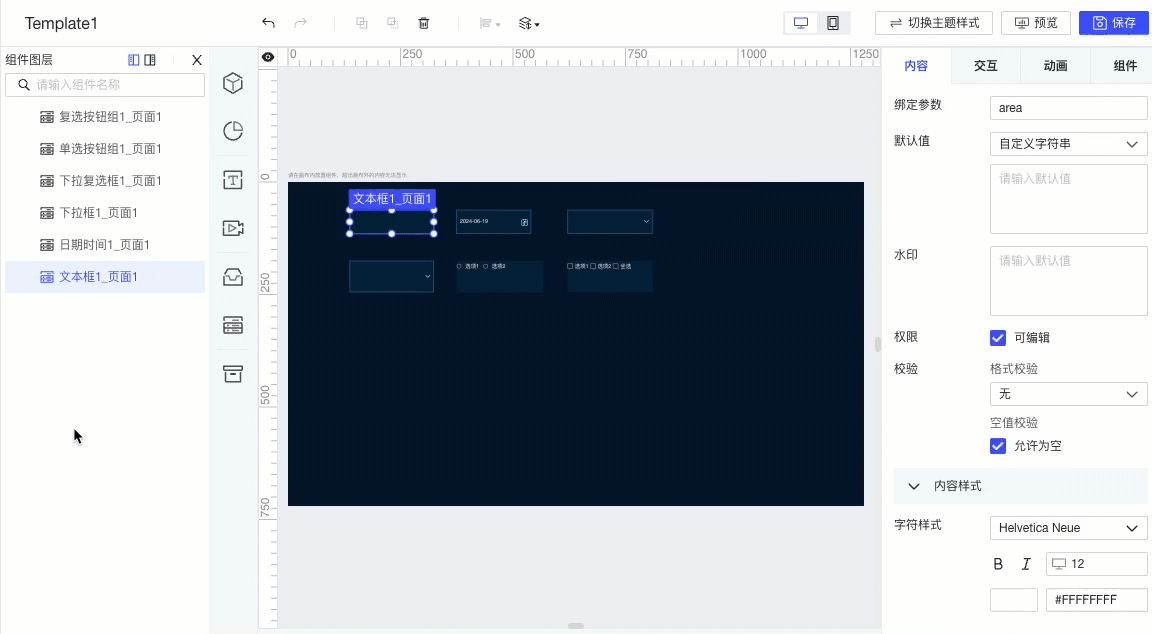Close the 组件图层 panel
Image resolution: width=1152 pixels, height=634 pixels.
[x=196, y=60]
